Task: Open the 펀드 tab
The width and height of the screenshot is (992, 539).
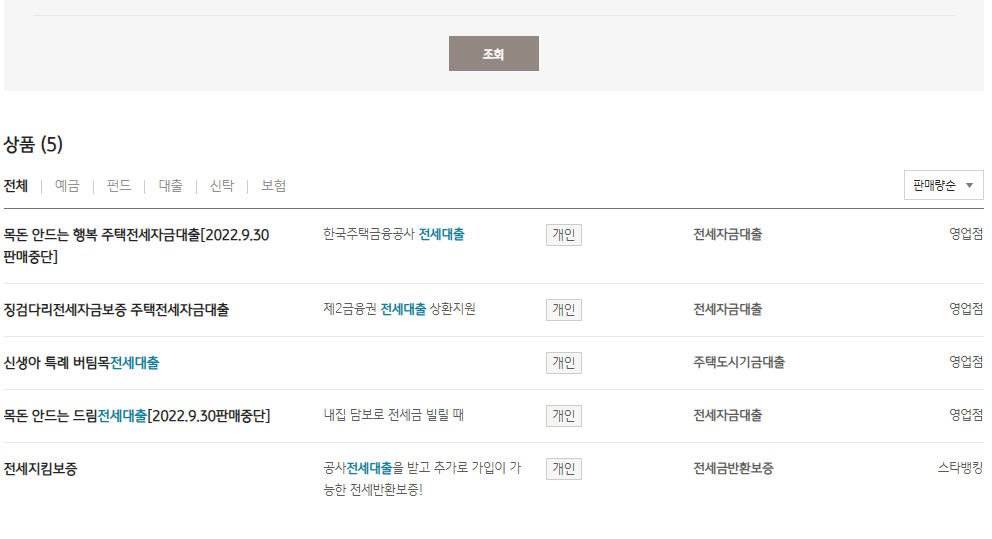Action: coord(119,186)
